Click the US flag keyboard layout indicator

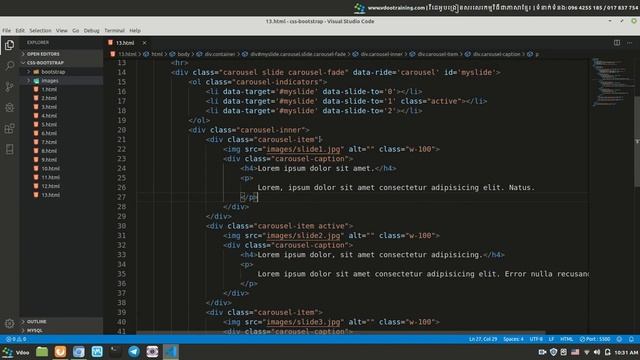[x=575, y=352]
